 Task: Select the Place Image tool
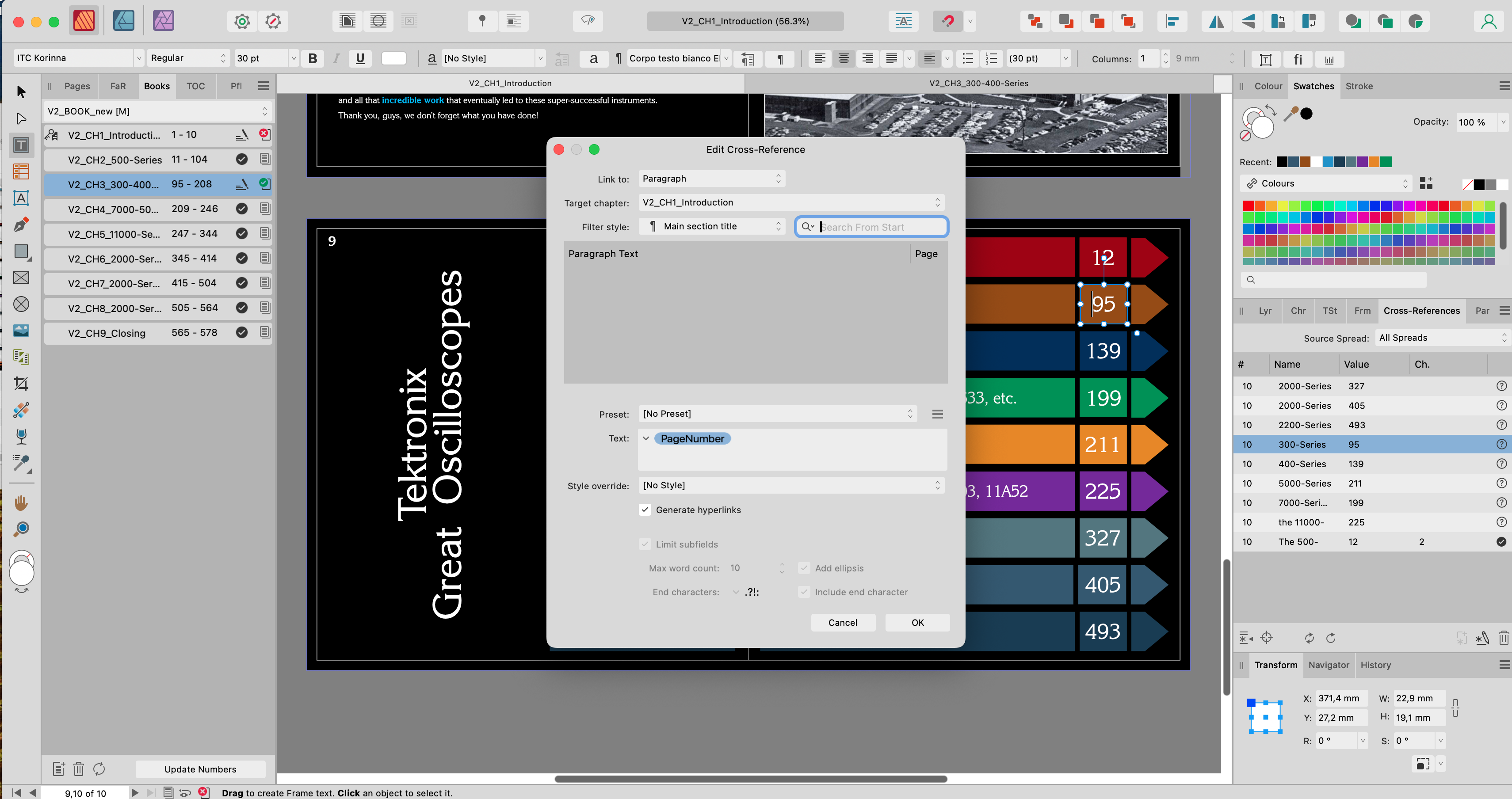pos(21,330)
